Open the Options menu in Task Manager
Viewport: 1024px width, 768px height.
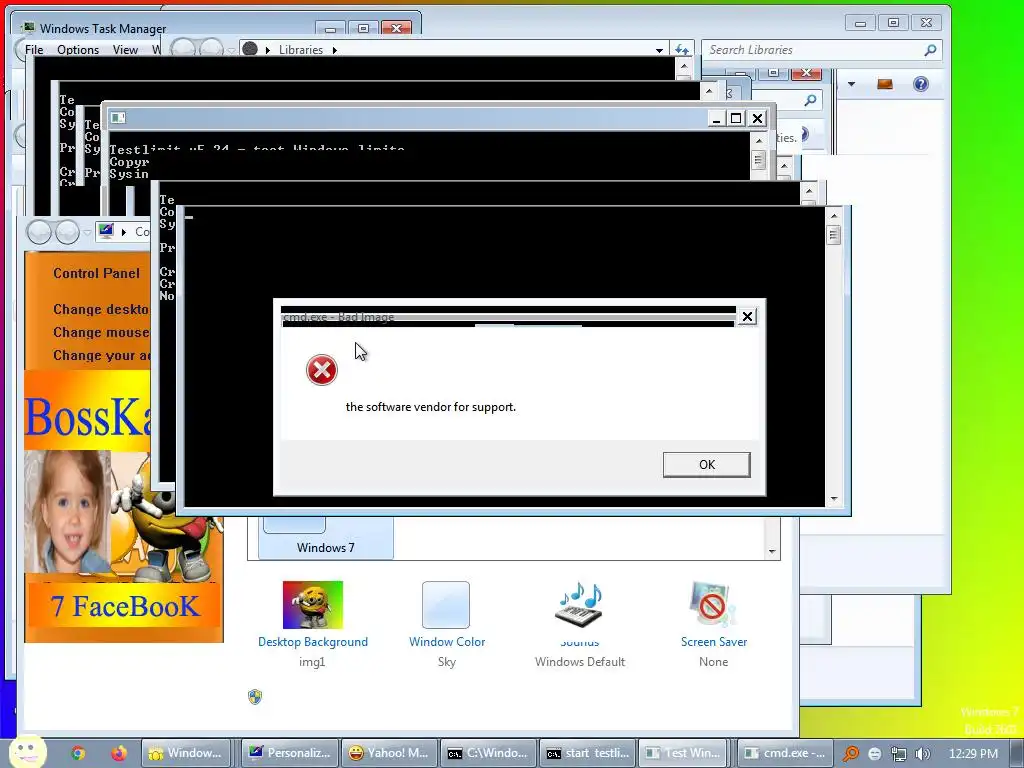point(78,50)
